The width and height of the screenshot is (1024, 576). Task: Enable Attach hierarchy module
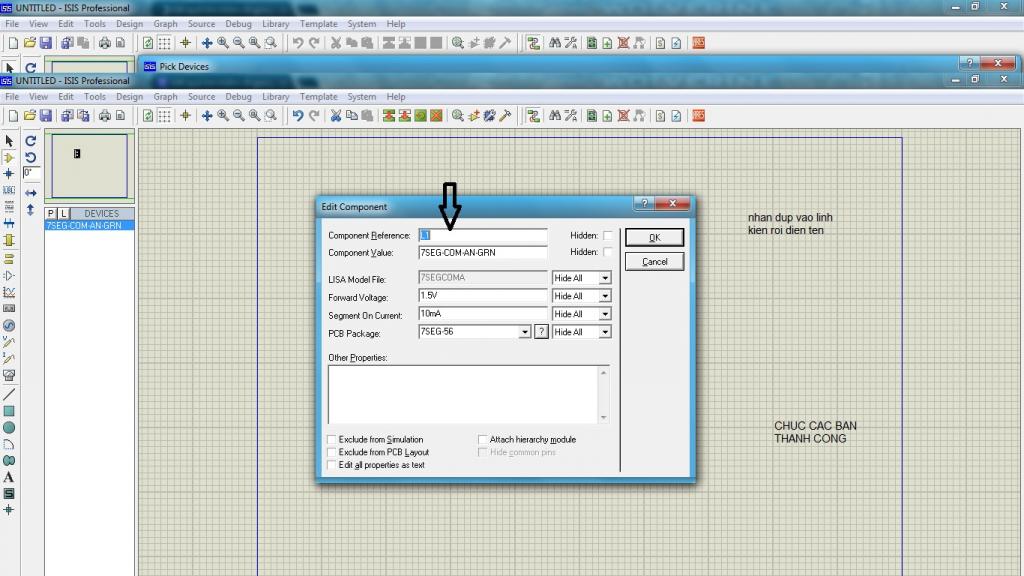pyautogui.click(x=483, y=440)
